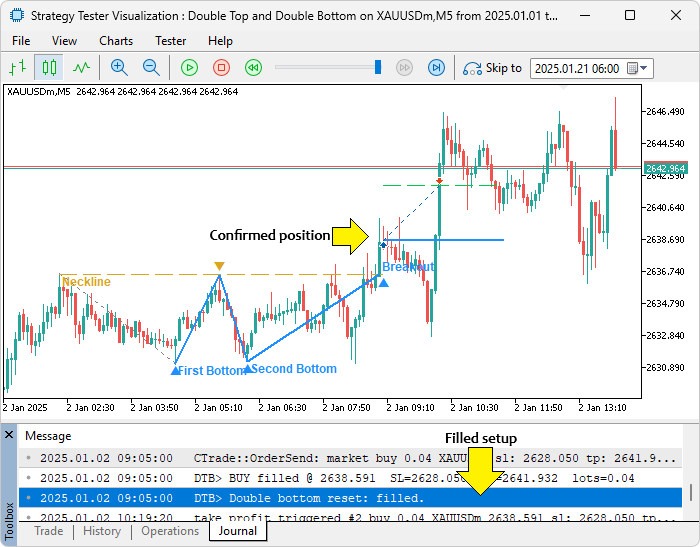
Task: Click the Strategy Tester window app icon
Action: point(17,16)
